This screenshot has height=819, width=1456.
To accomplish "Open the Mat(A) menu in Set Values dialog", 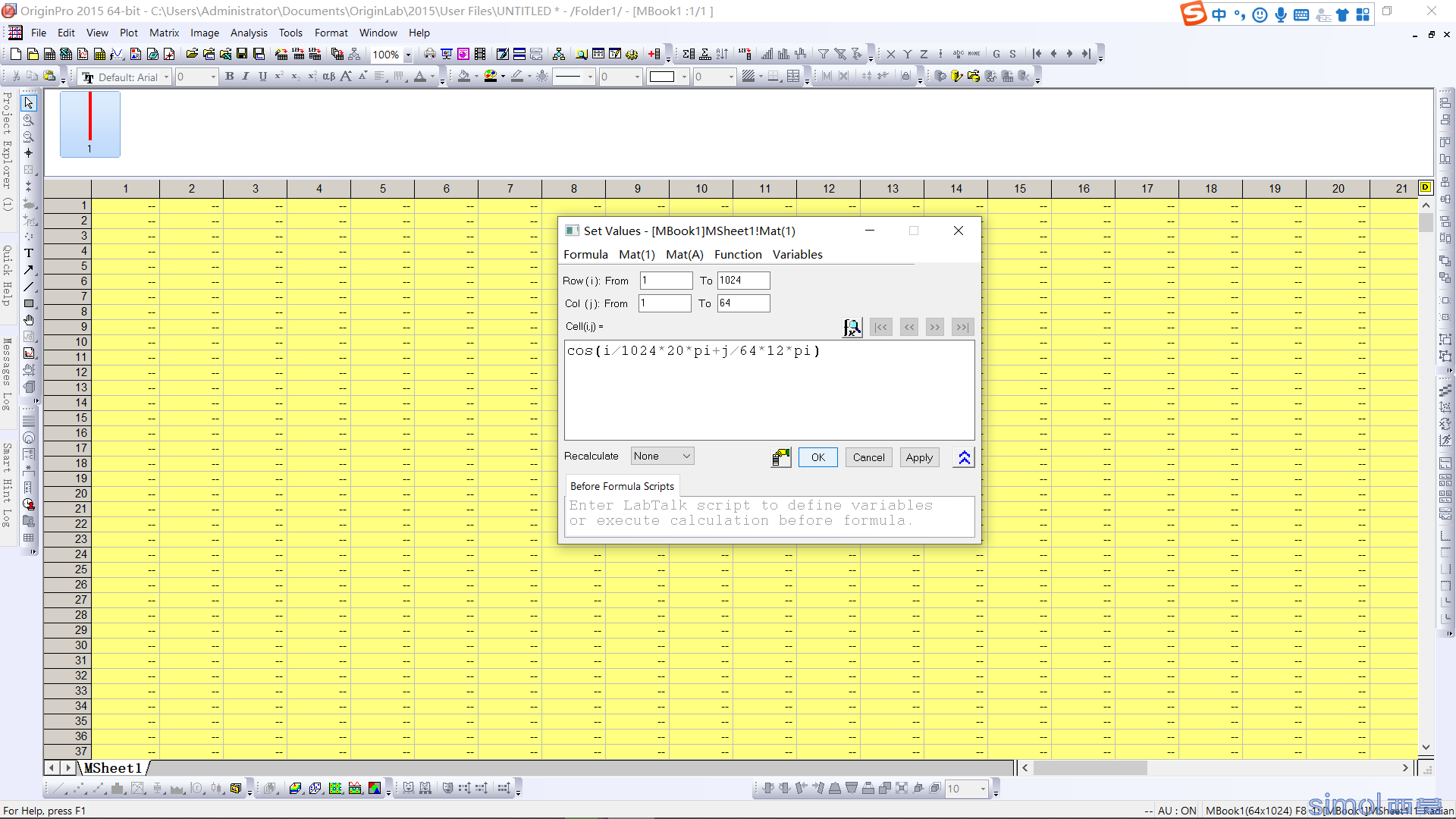I will point(685,255).
